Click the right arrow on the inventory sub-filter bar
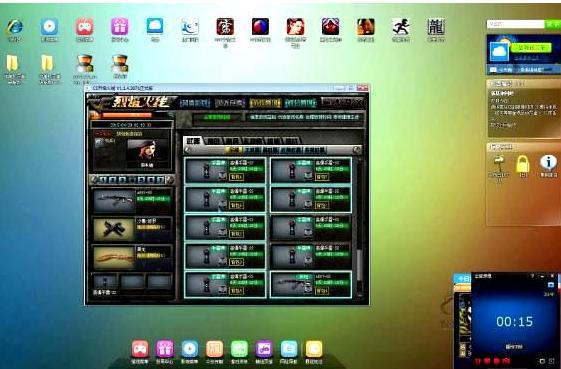Image resolution: width=561 pixels, height=369 pixels. click(356, 150)
